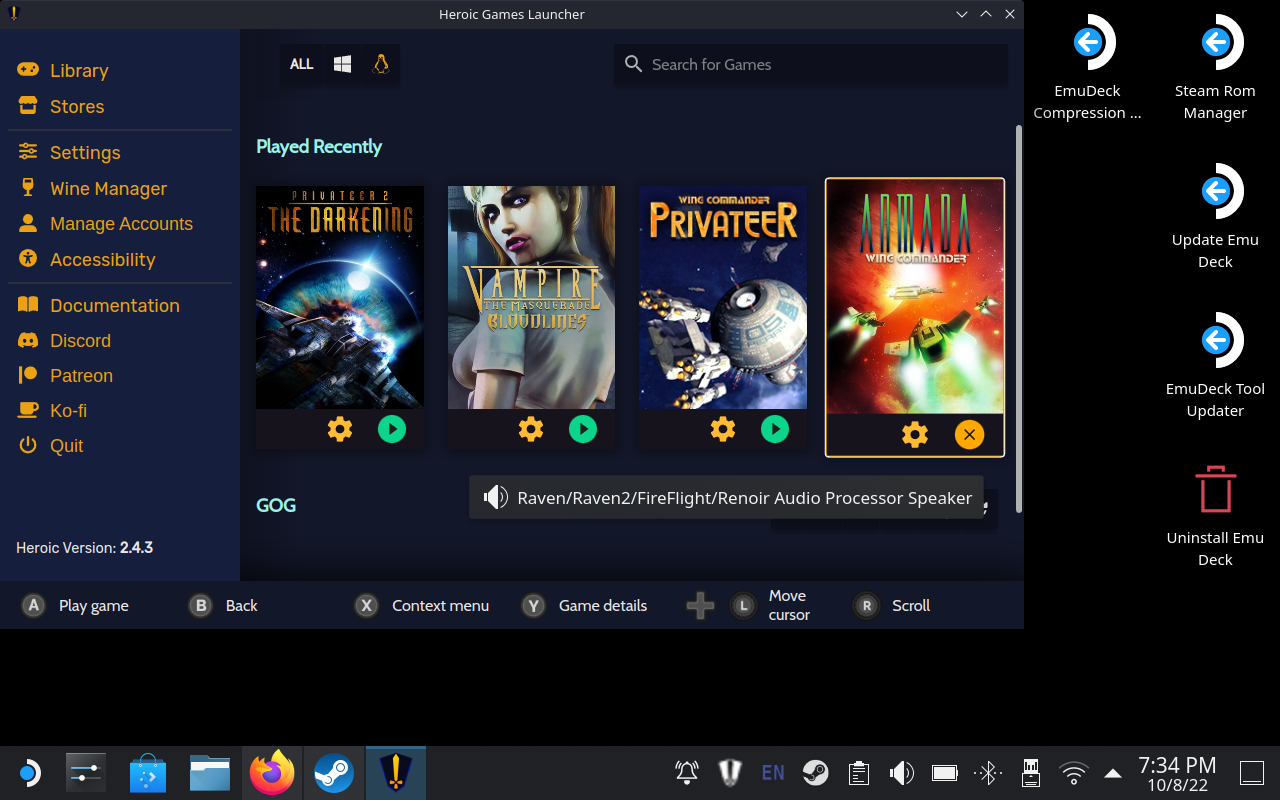
Task: Select Privateer 2 The Darkening cover art
Action: click(x=340, y=297)
